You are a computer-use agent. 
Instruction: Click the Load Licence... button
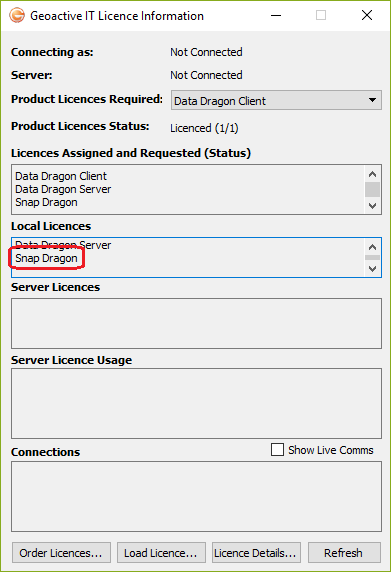(x=161, y=553)
